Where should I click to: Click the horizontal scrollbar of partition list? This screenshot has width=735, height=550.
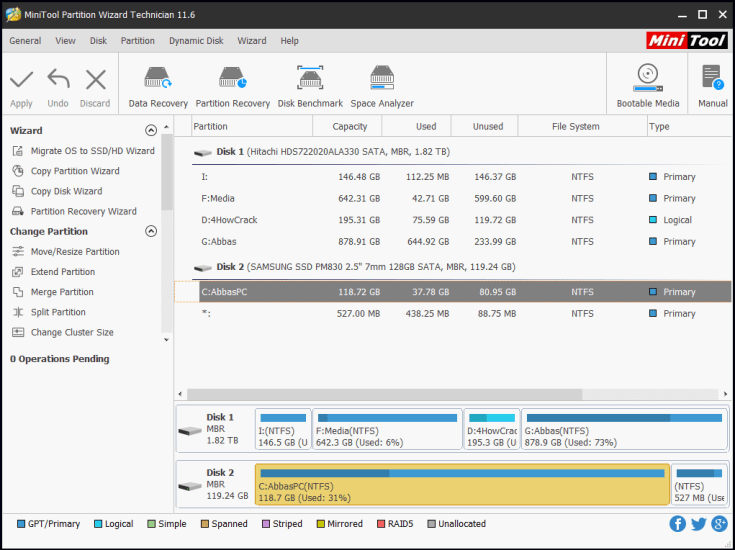[384, 394]
